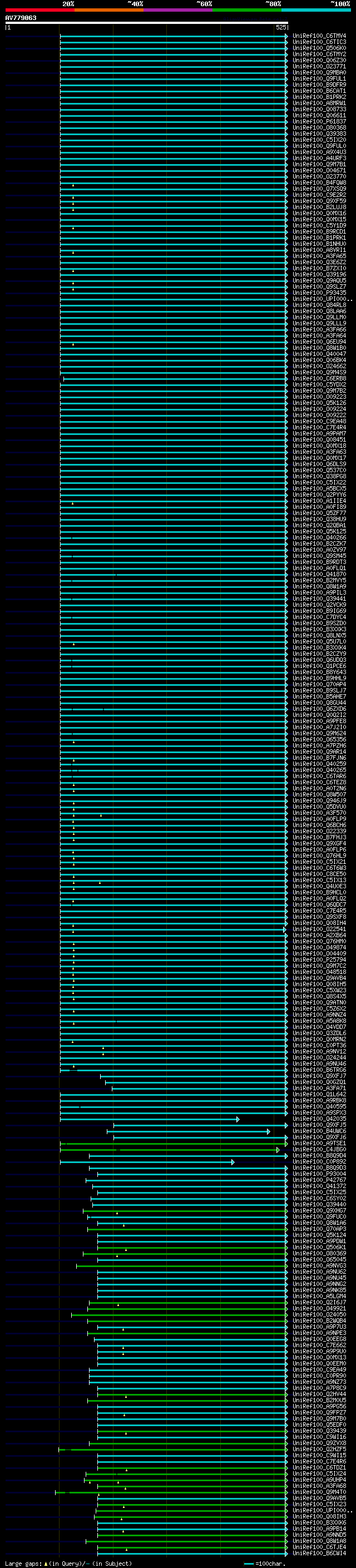Click the arrow tip of the UniRef100_C0P892 bar

point(233,1162)
